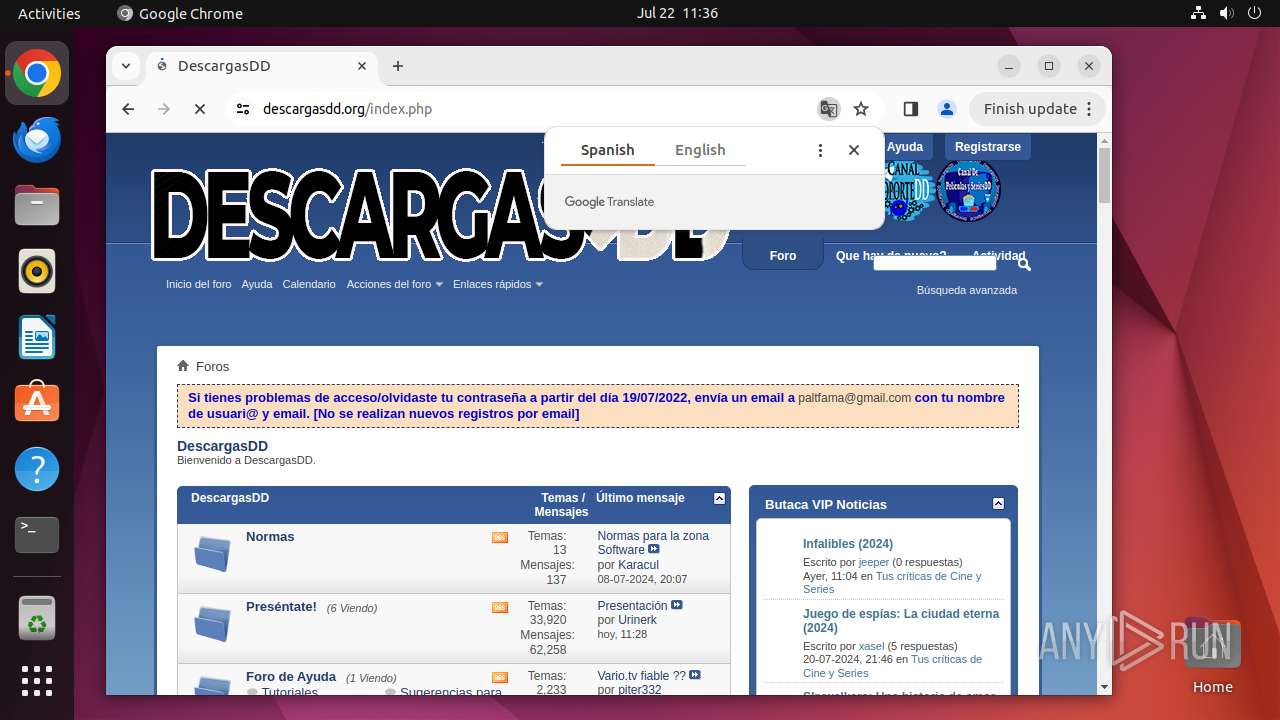Bookmark this page with the star
Screen dimensions: 1280x720
(x=861, y=109)
